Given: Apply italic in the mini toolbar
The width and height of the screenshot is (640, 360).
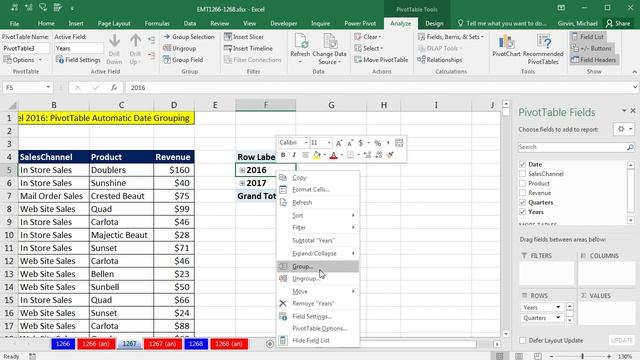Looking at the screenshot, I should [294, 155].
